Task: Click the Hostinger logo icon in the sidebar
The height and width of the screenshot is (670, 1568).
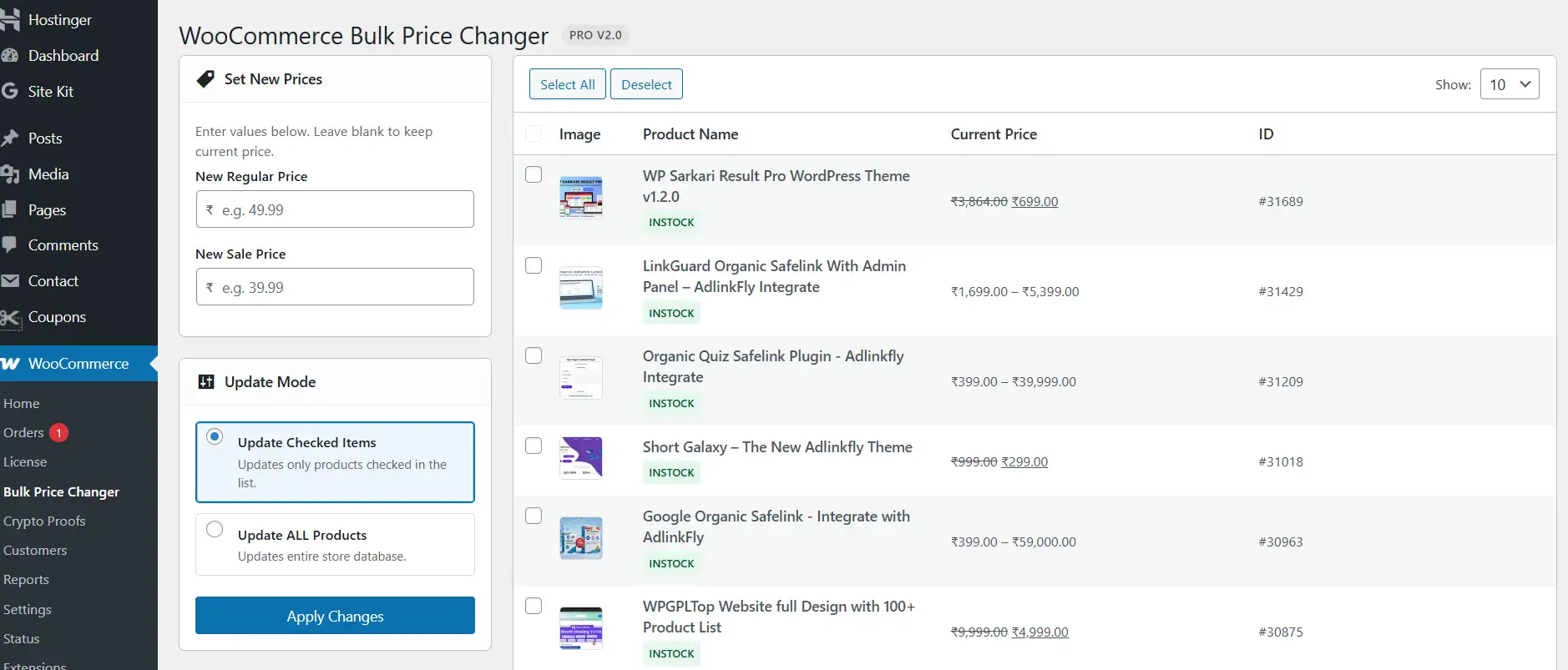Action: pyautogui.click(x=10, y=19)
